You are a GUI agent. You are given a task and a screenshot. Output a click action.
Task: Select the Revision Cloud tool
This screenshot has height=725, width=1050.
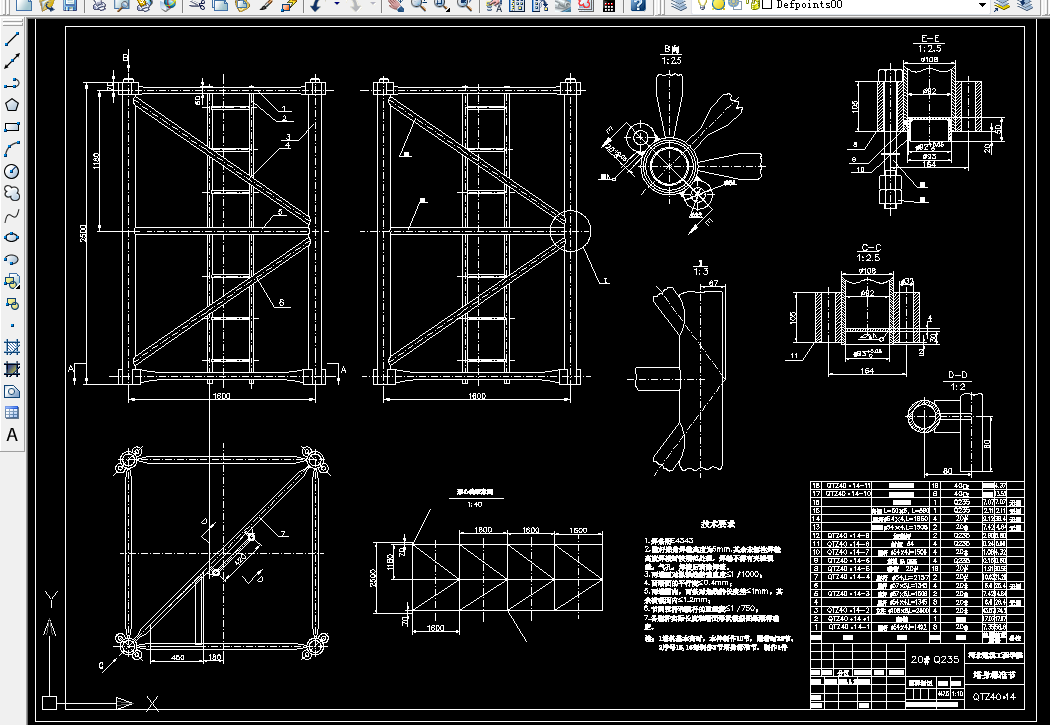coord(11,193)
